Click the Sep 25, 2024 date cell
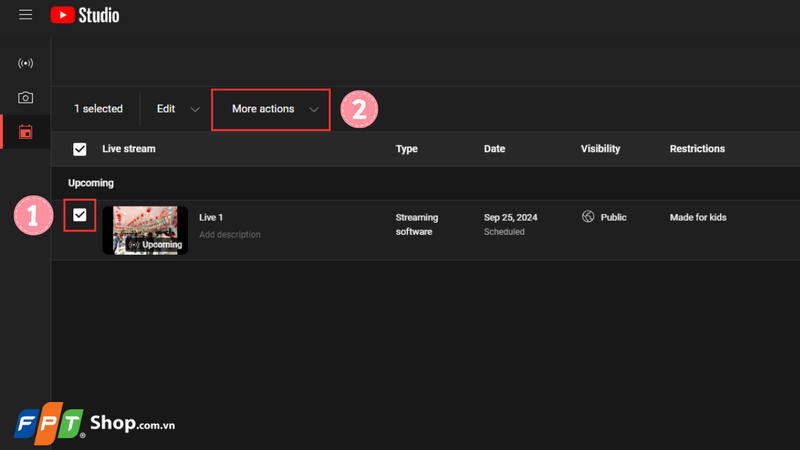This screenshot has height=450, width=800. click(x=511, y=217)
